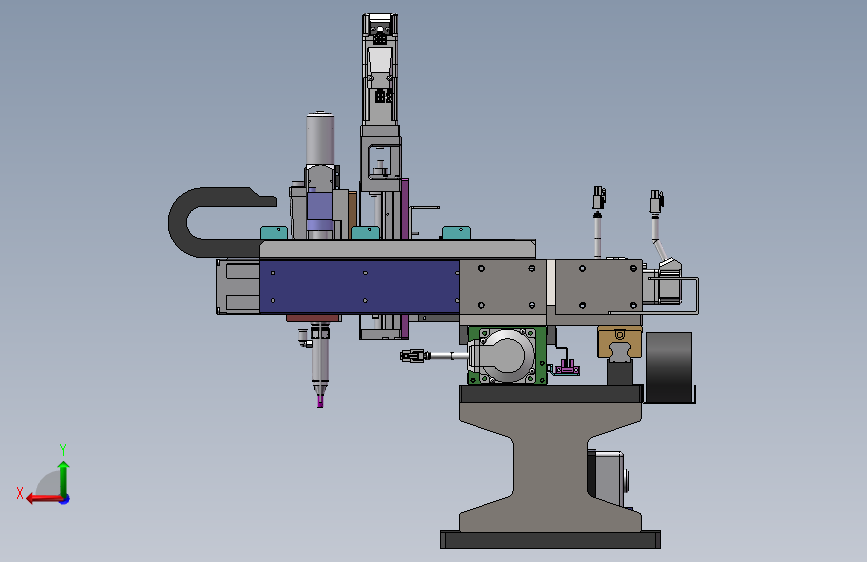Click the green Y axis arrow of triad
The height and width of the screenshot is (562, 867).
(64, 478)
